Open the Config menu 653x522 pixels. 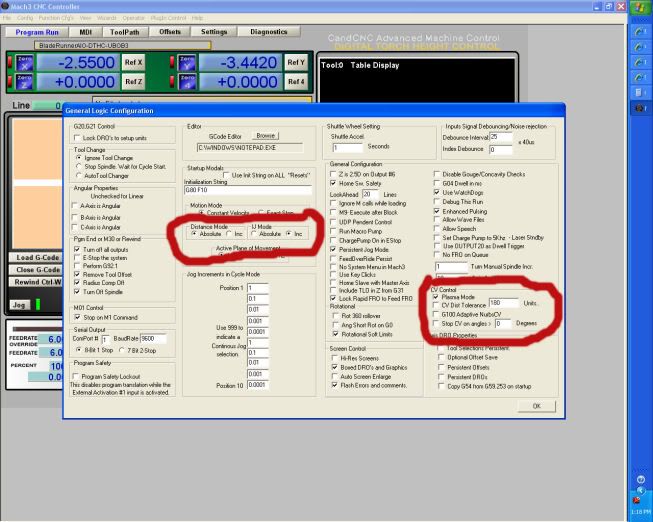pos(24,18)
